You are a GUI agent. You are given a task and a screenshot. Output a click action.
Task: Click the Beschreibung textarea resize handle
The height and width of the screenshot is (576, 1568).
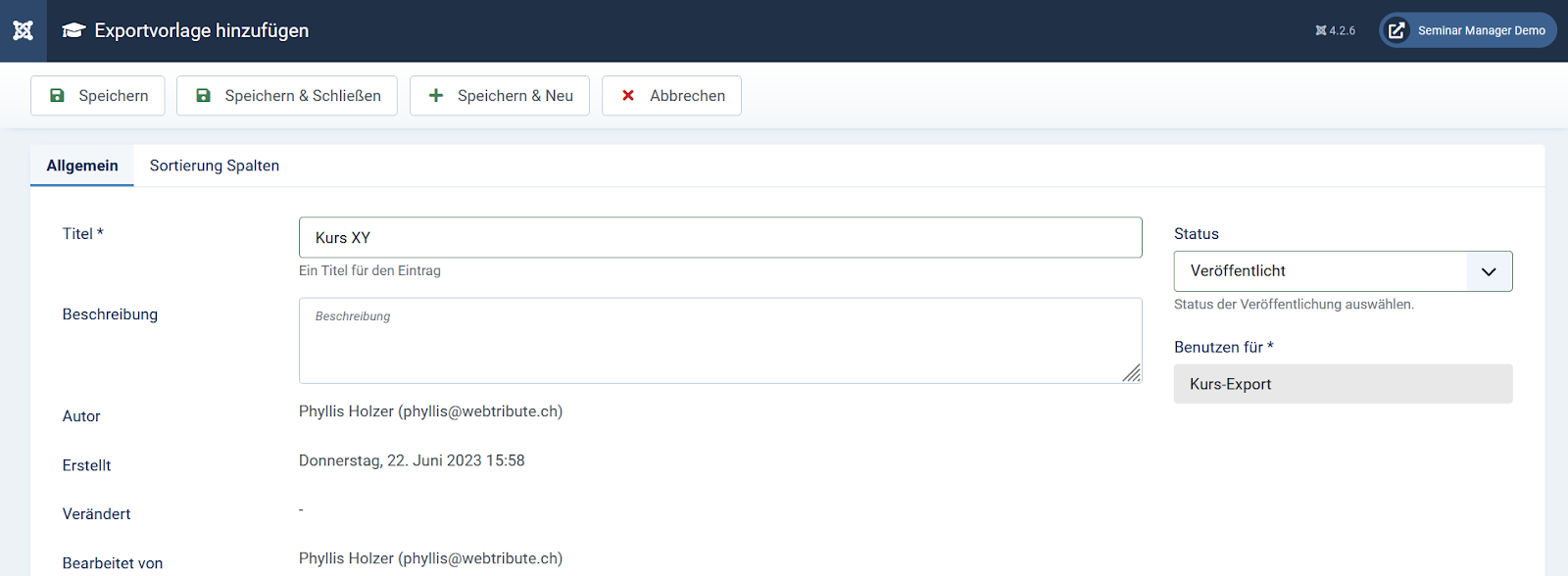coord(1132,373)
